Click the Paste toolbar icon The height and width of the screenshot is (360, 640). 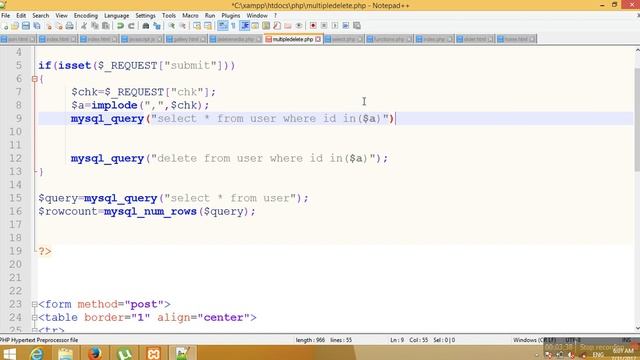coord(106,26)
